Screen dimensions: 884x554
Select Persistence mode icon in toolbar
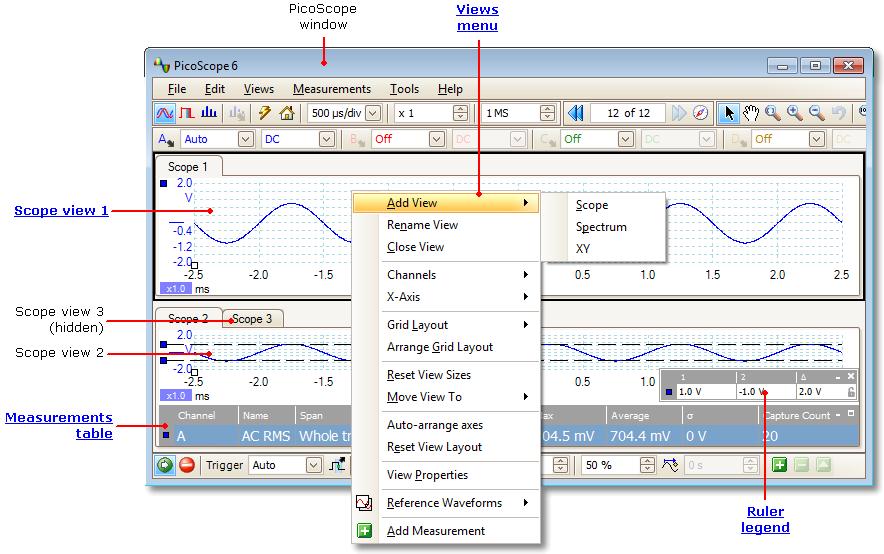(x=187, y=113)
